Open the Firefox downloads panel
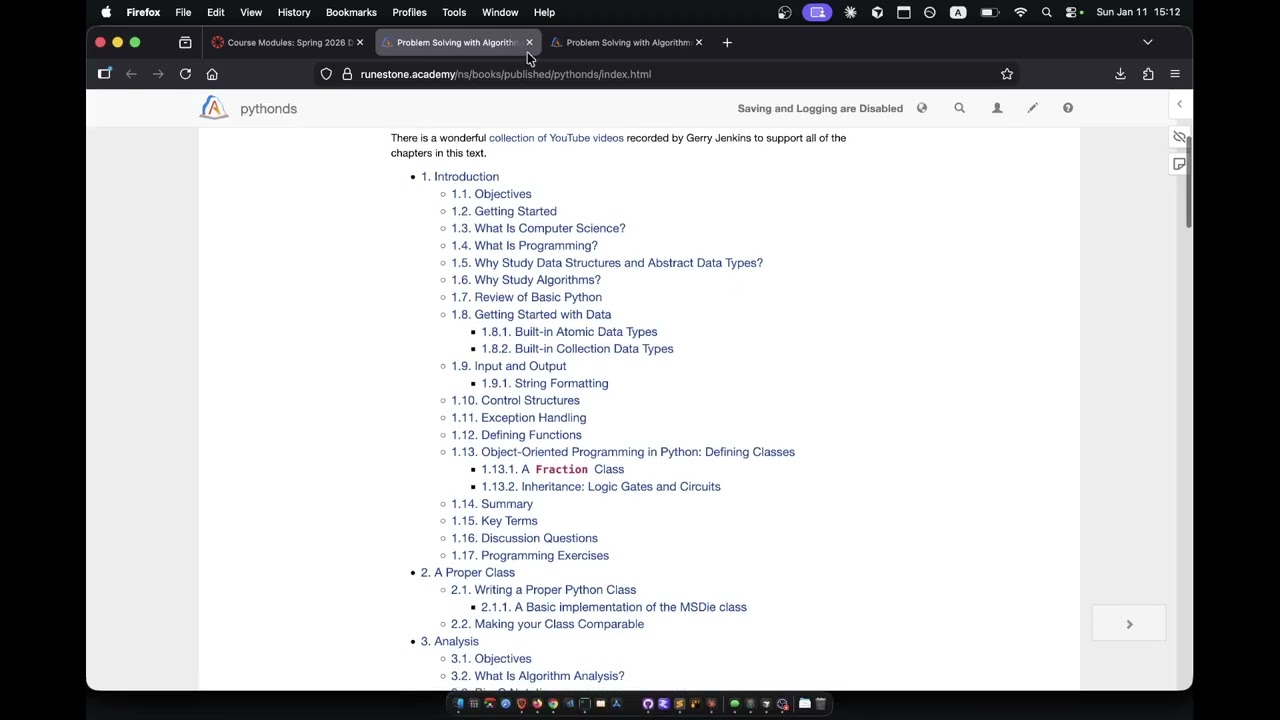Image resolution: width=1280 pixels, height=720 pixels. [x=1120, y=74]
